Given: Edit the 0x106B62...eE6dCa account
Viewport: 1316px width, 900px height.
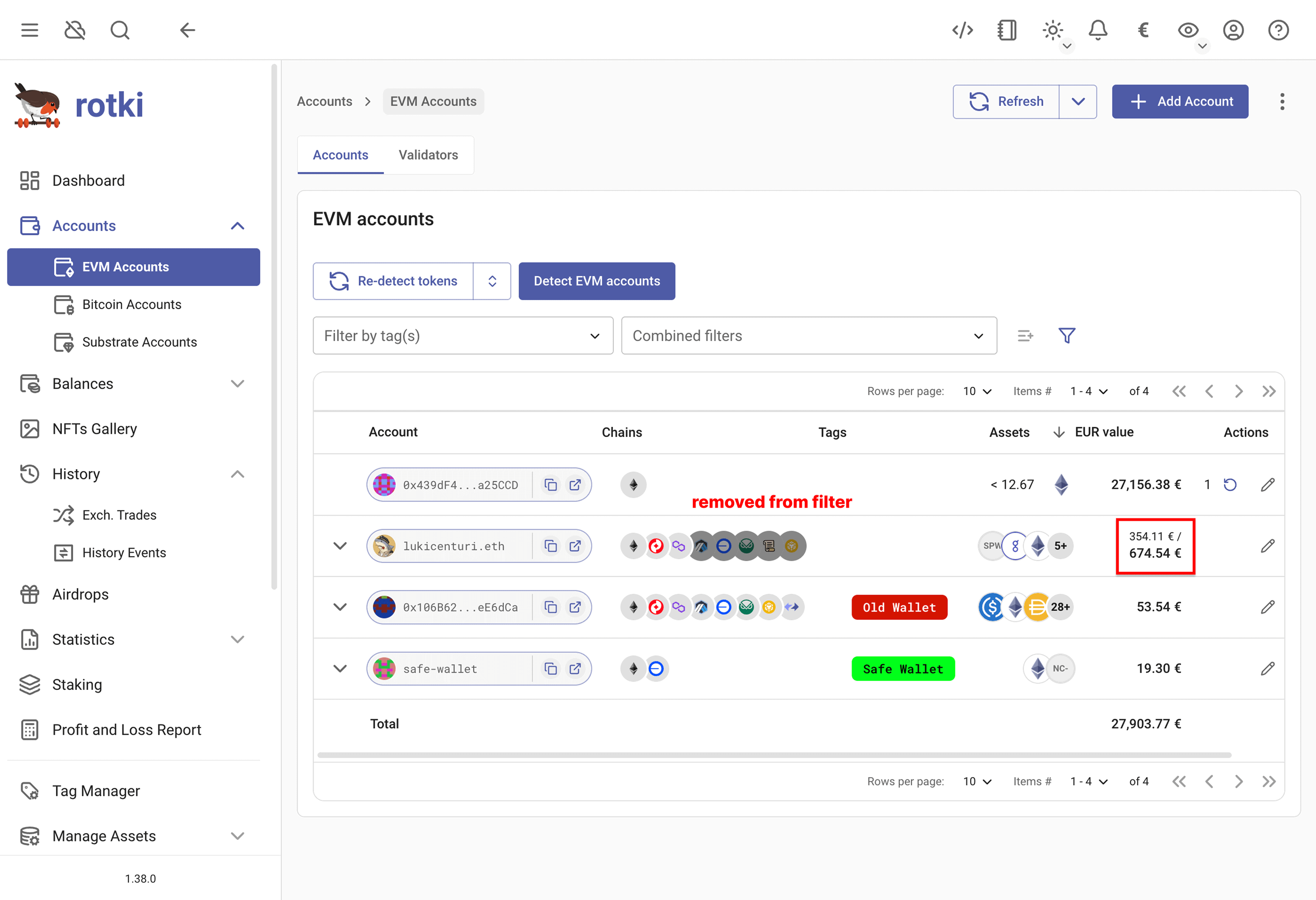Looking at the screenshot, I should (1268, 607).
